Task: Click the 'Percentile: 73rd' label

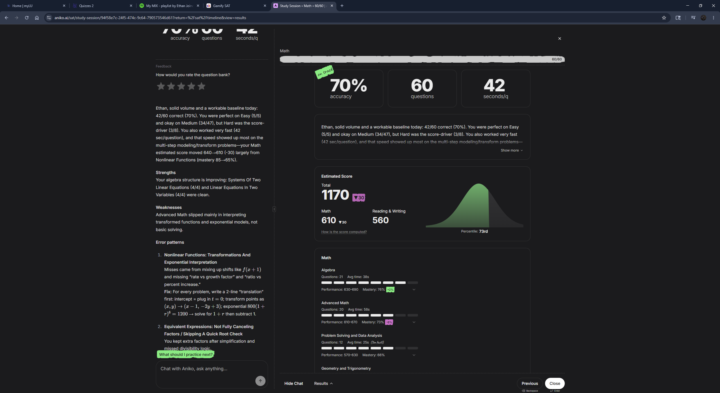Action: (474, 231)
